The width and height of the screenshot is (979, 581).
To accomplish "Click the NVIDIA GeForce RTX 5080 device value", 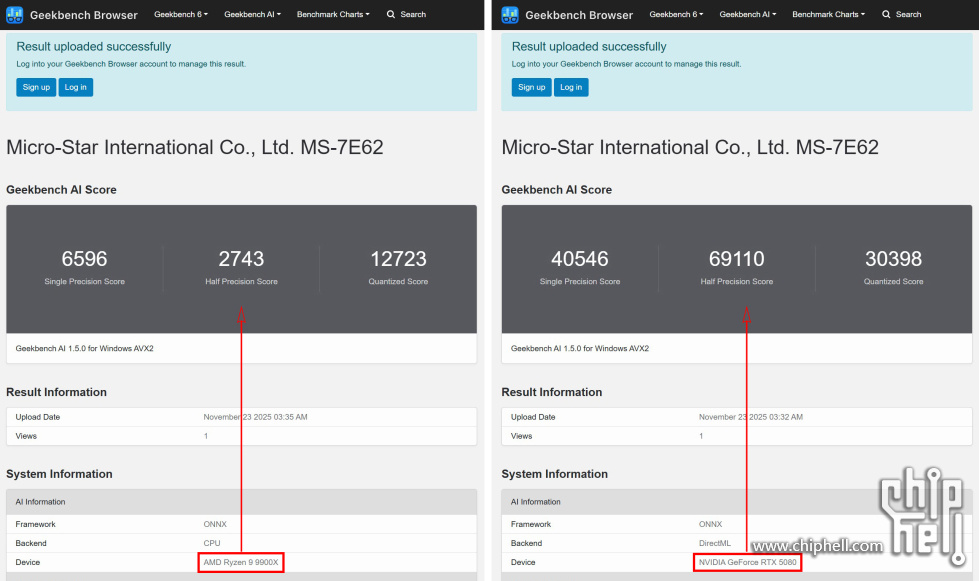I will pos(747,563).
